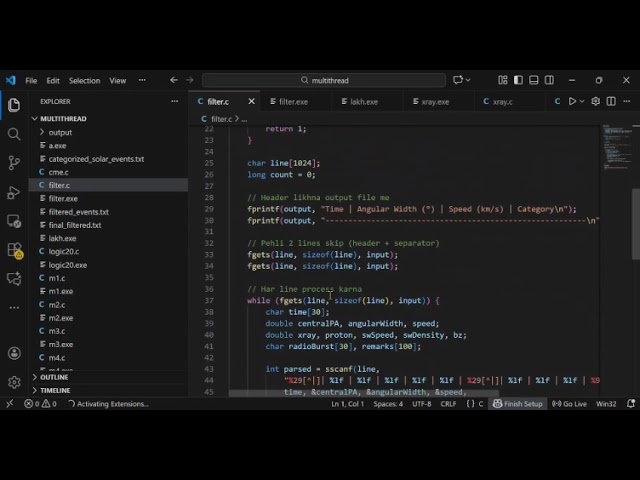Open the editor More Actions ellipsis

[627, 101]
